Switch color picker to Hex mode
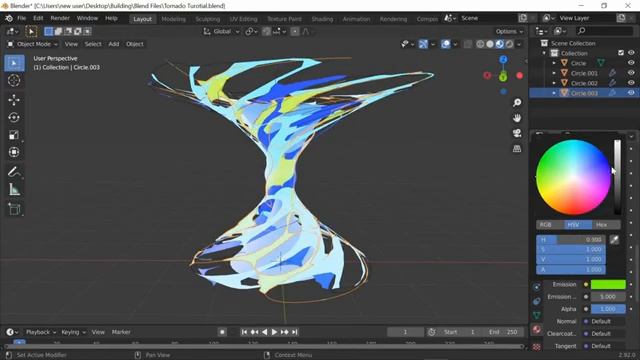Screen dimensions: 640x360 [x=607, y=225]
